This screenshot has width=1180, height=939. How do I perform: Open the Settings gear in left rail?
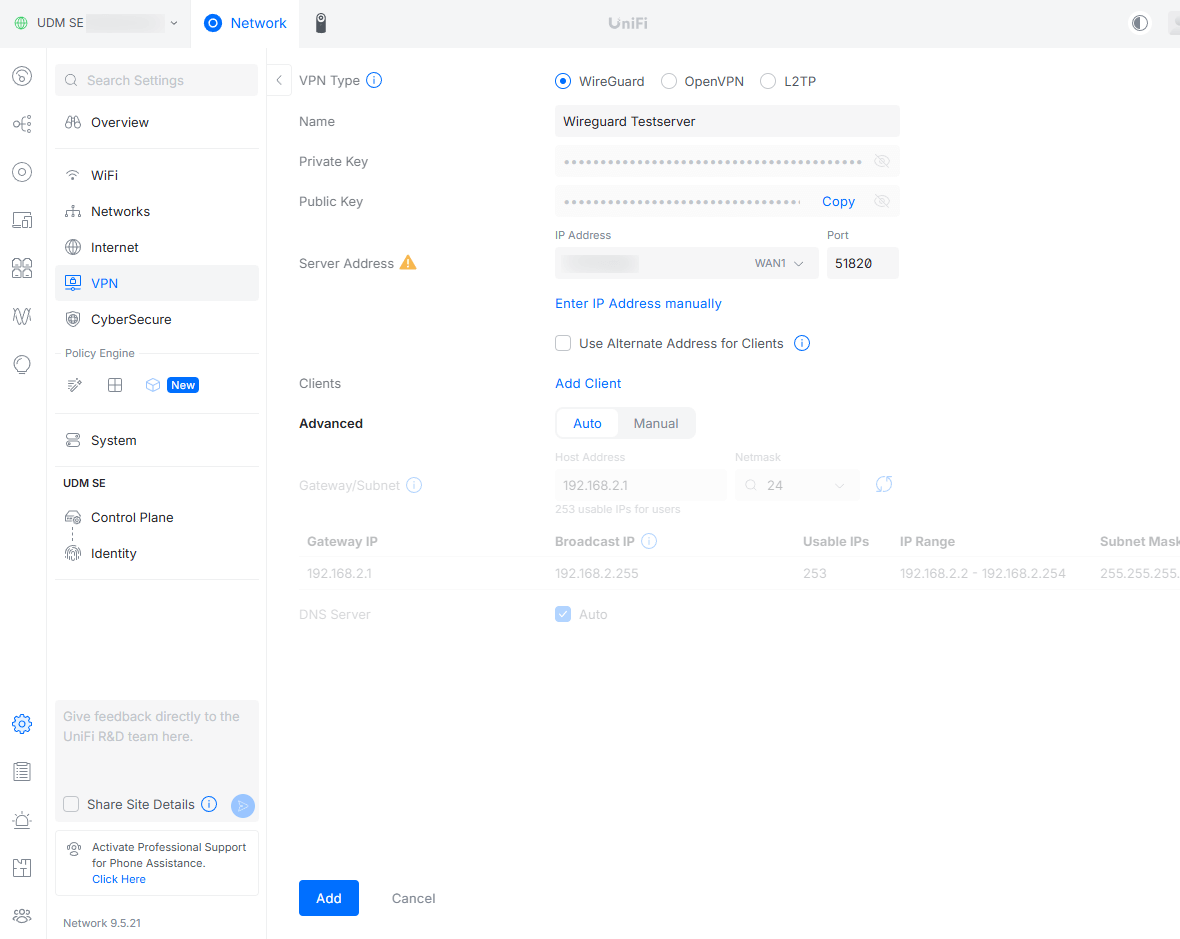coord(22,724)
